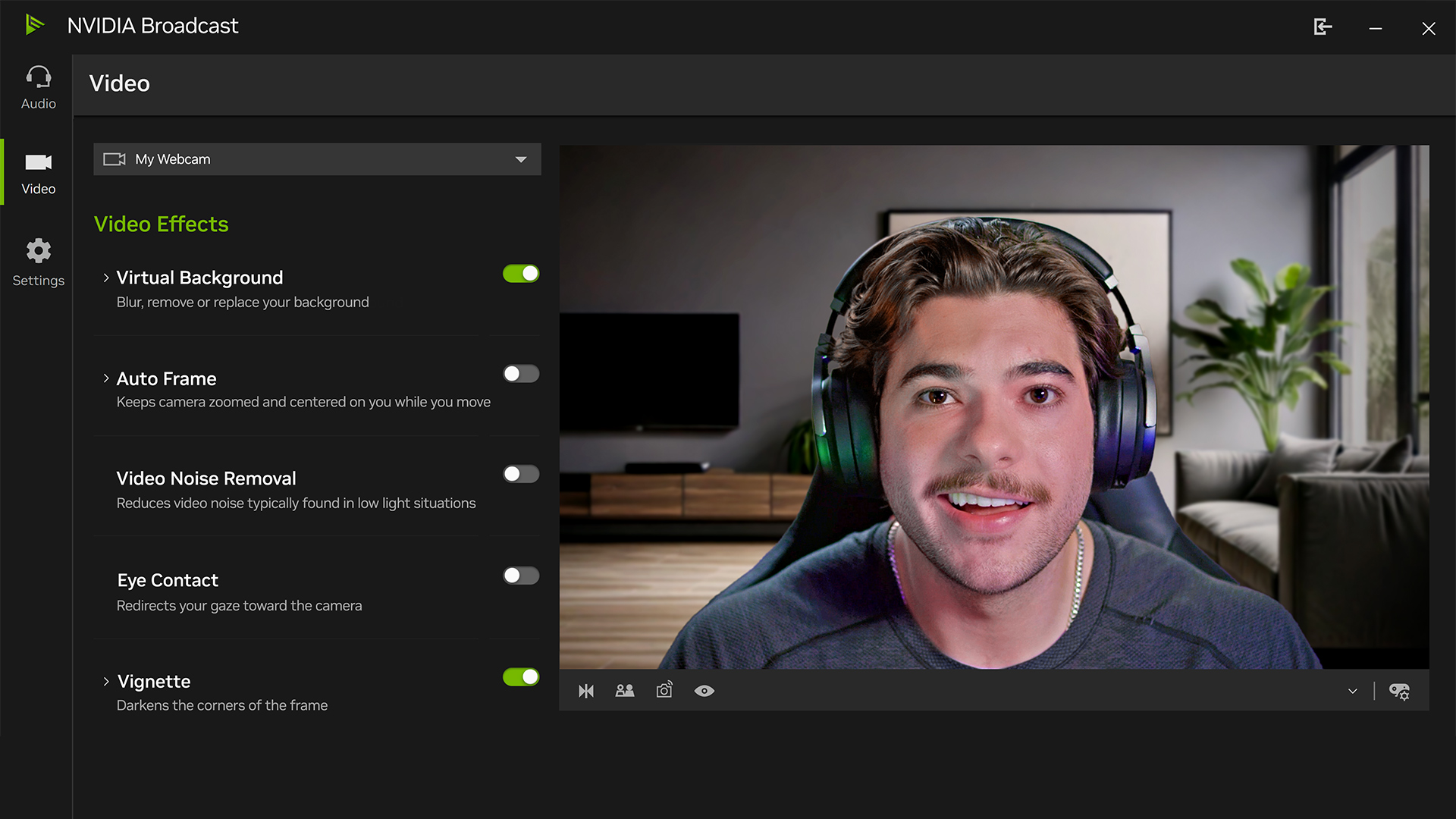This screenshot has height=819, width=1456.
Task: Enable Eye Contact gaze redirection
Action: coord(520,575)
